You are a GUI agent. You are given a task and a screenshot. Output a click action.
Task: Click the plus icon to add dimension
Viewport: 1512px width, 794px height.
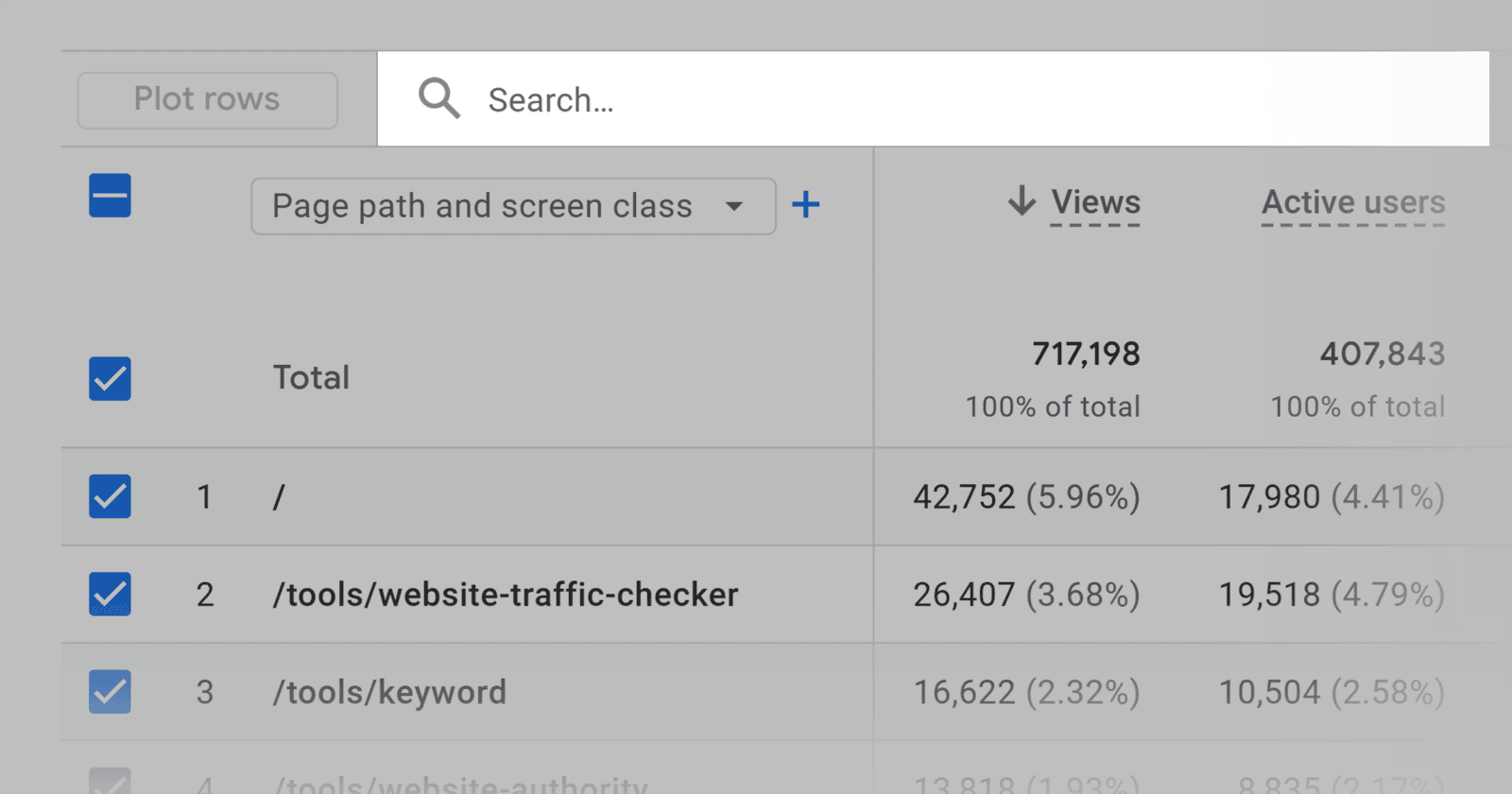point(805,204)
